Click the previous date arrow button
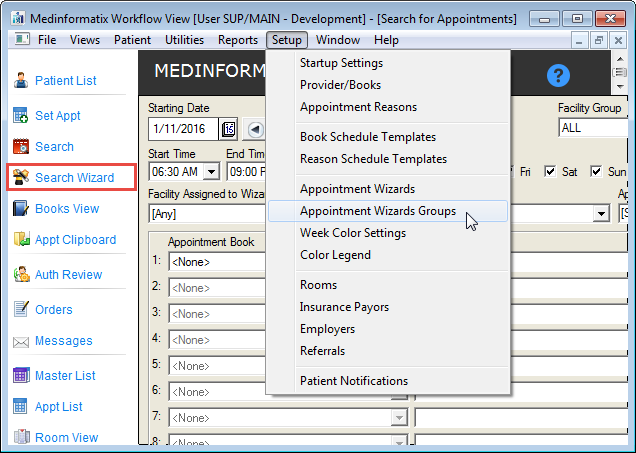 [255, 129]
